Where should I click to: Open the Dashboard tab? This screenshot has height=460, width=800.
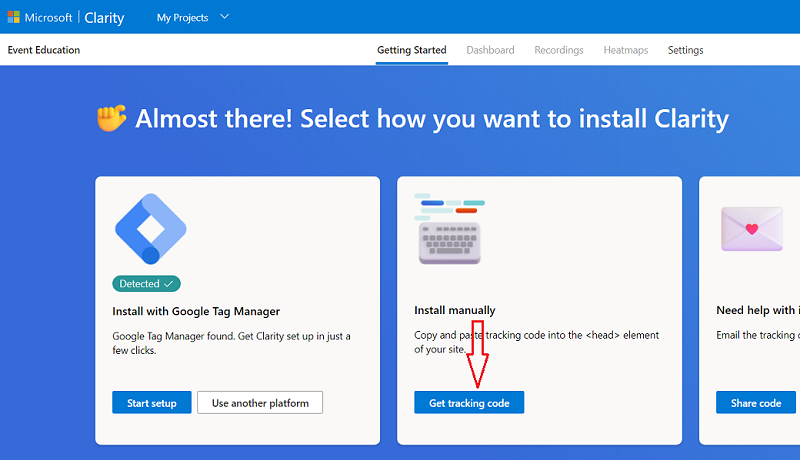490,50
